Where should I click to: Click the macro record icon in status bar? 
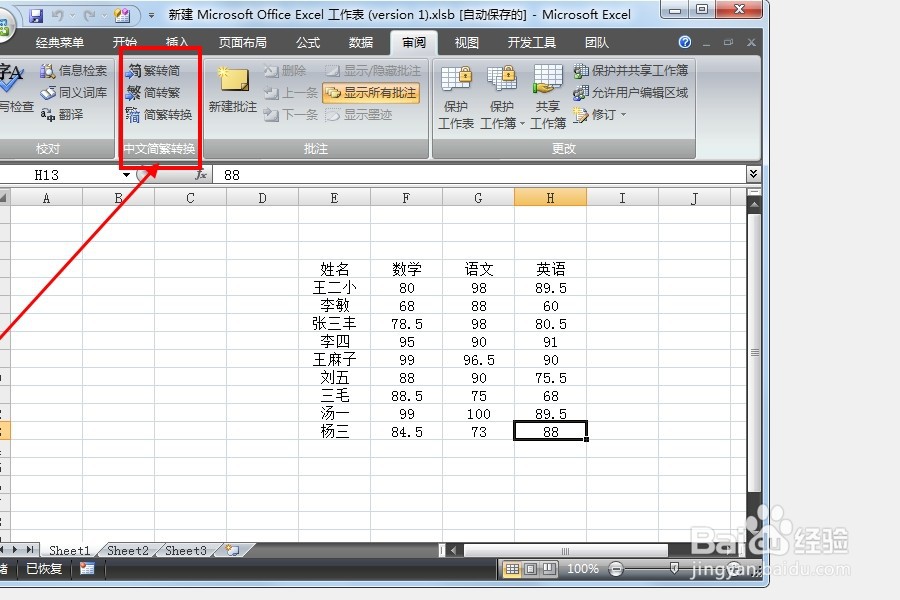87,568
